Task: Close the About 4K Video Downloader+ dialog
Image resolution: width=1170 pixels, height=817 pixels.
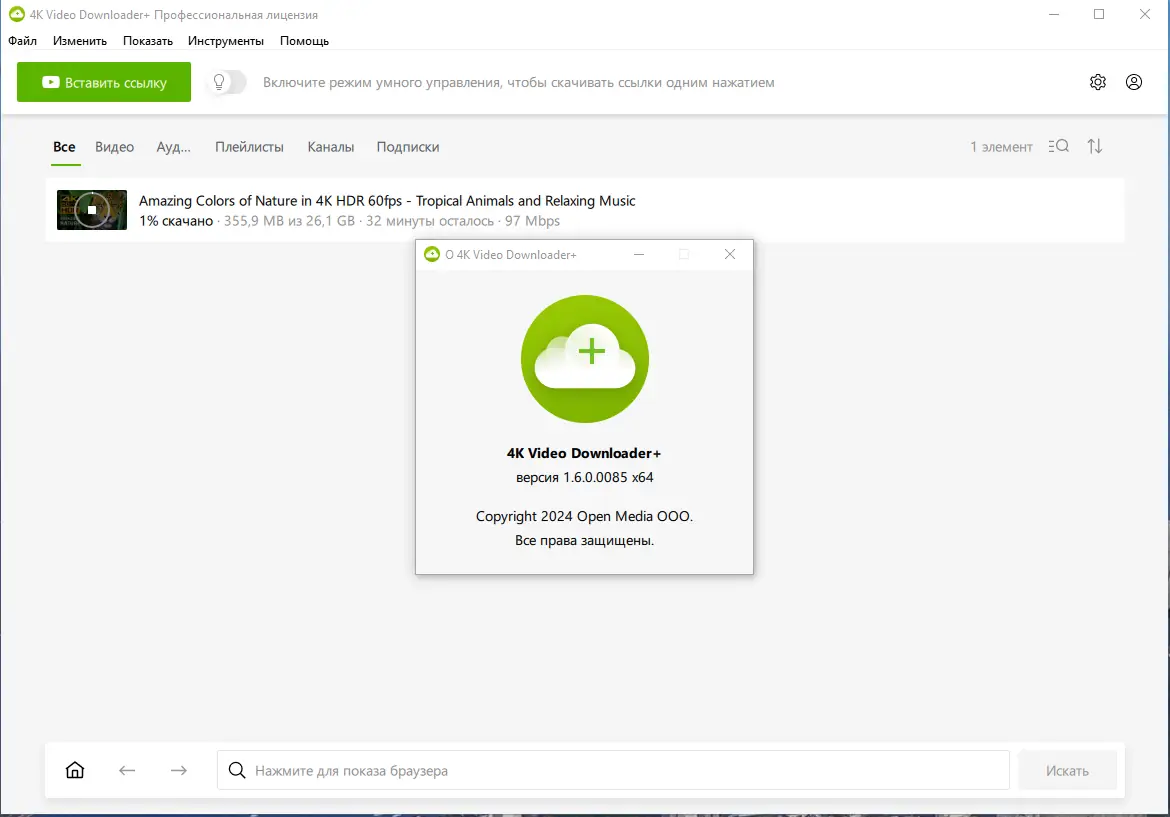Action: (x=730, y=254)
